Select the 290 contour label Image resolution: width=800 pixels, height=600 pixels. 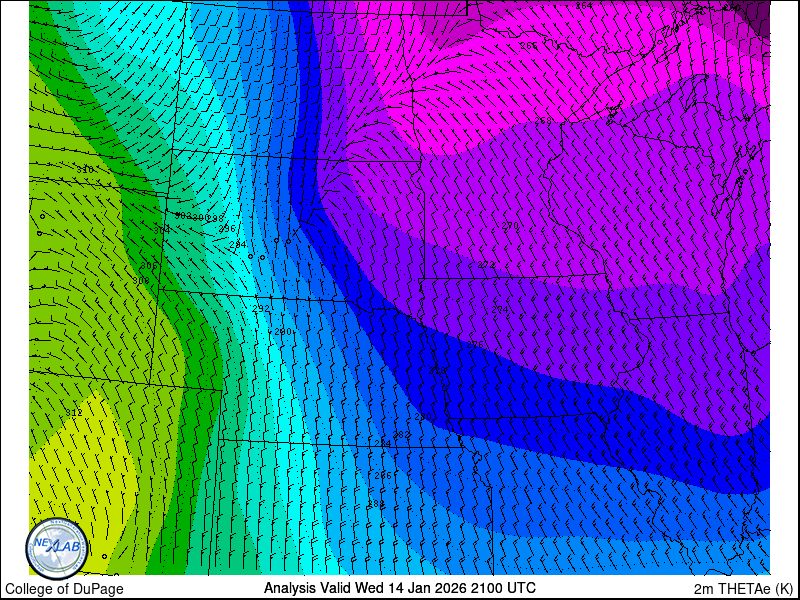283,332
